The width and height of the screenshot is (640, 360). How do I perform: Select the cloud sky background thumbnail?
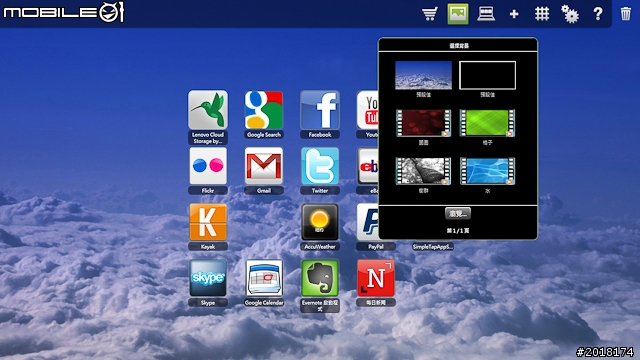pyautogui.click(x=423, y=75)
